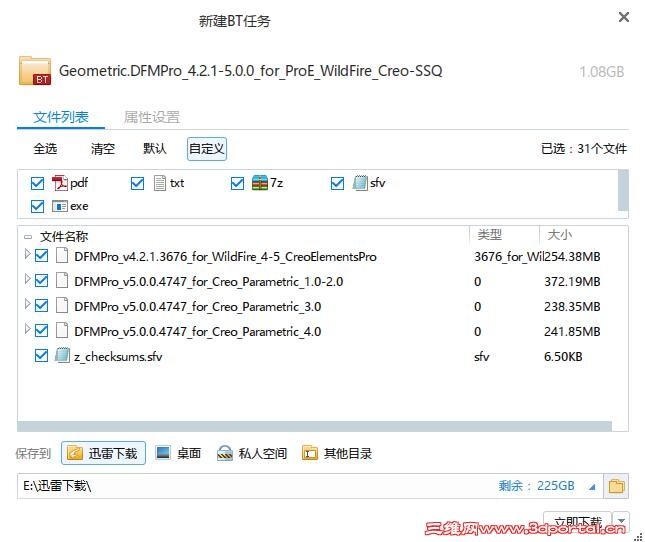The image size is (645, 542).
Task: Click the file icon of DFMPro_v4.2.1.3676 row
Action: (x=62, y=255)
